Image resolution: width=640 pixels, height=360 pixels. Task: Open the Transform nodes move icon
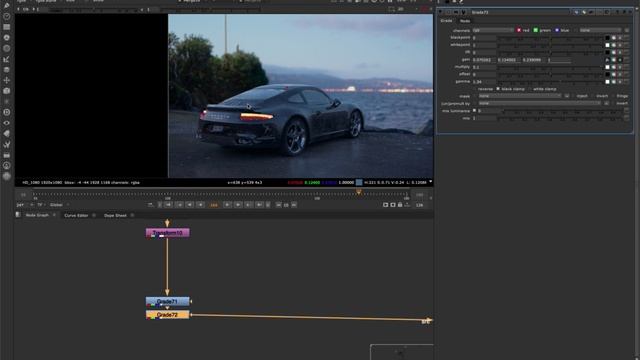7,80
